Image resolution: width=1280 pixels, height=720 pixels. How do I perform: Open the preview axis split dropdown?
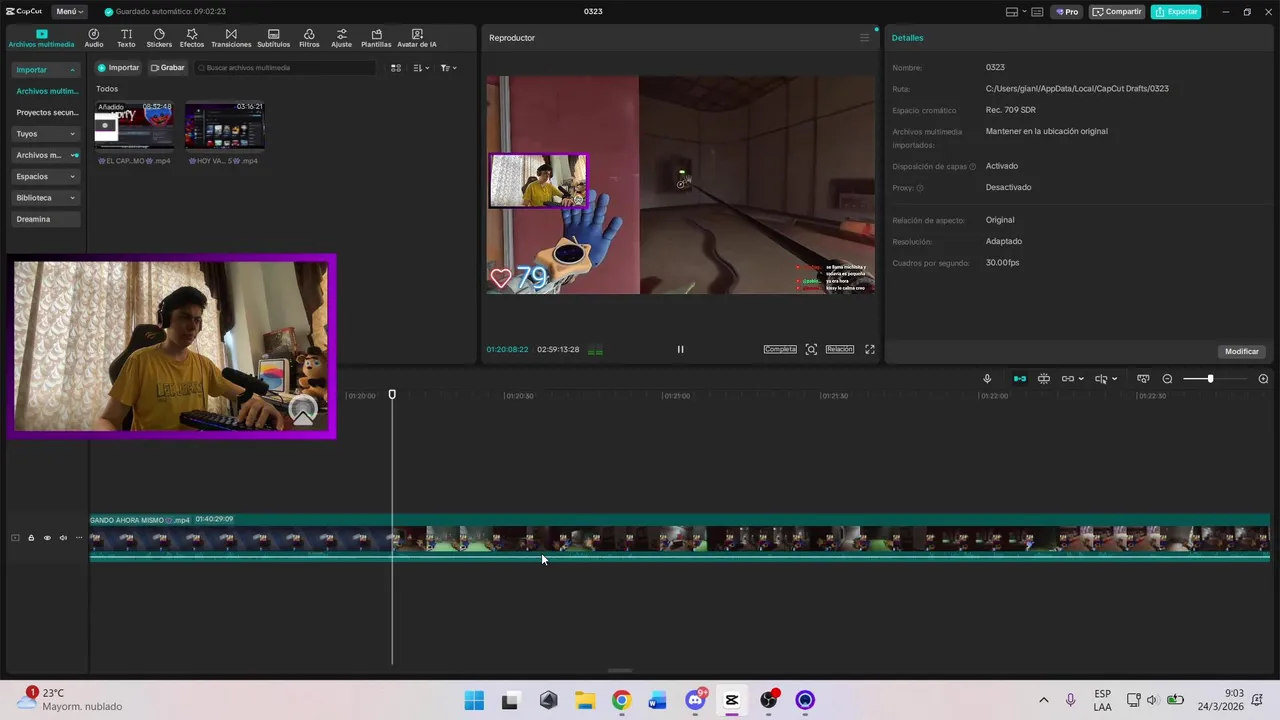pyautogui.click(x=1106, y=379)
